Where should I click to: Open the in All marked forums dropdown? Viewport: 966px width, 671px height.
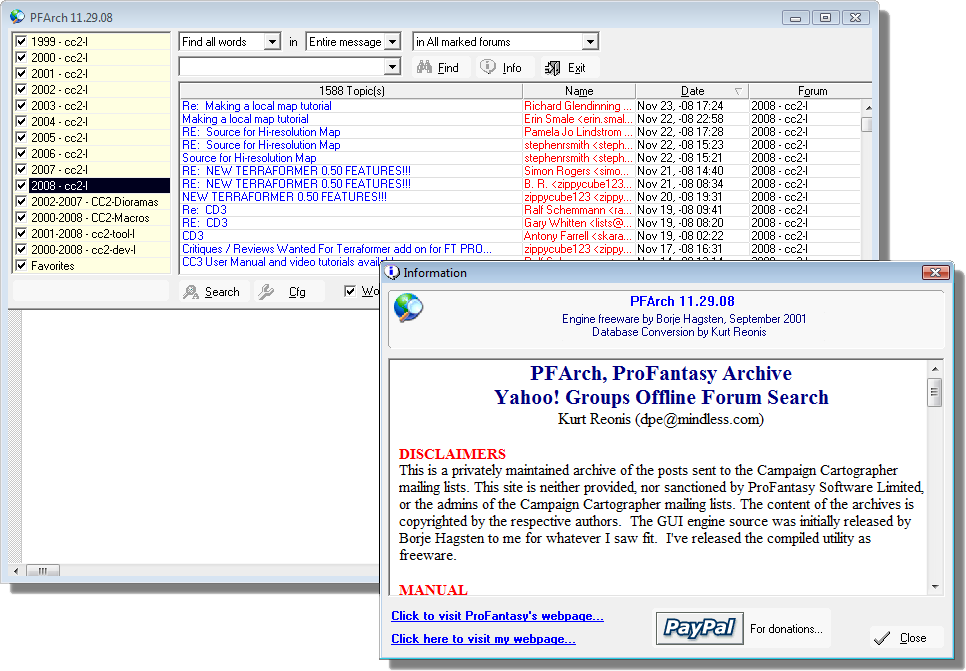[x=590, y=42]
